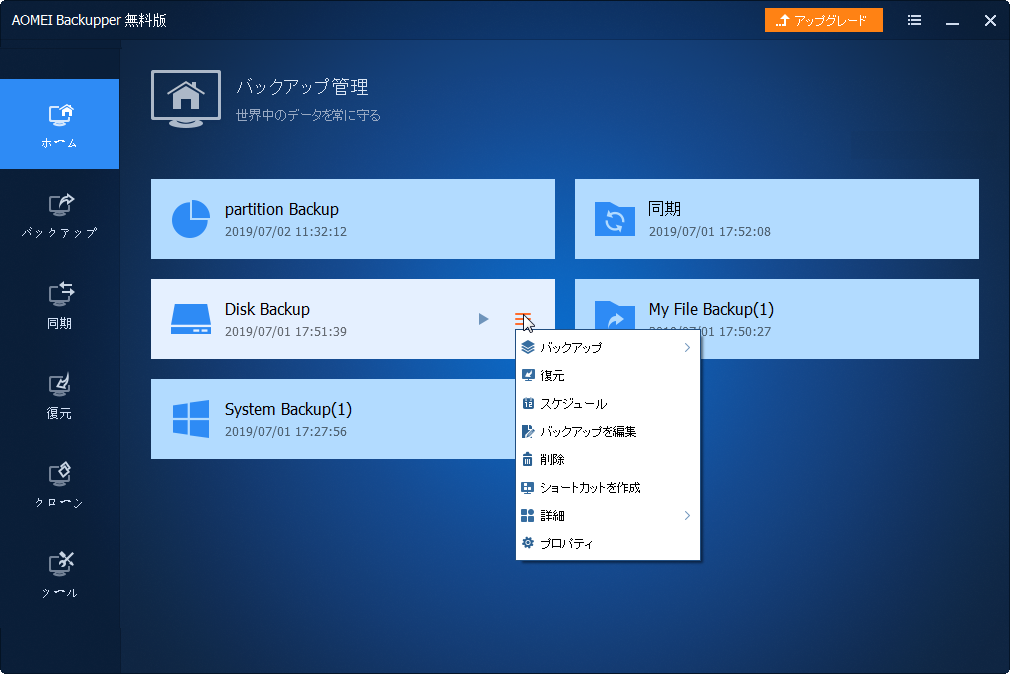Click the pencil icon beside バックアップを編集
Image resolution: width=1010 pixels, height=674 pixels.
pyautogui.click(x=528, y=431)
